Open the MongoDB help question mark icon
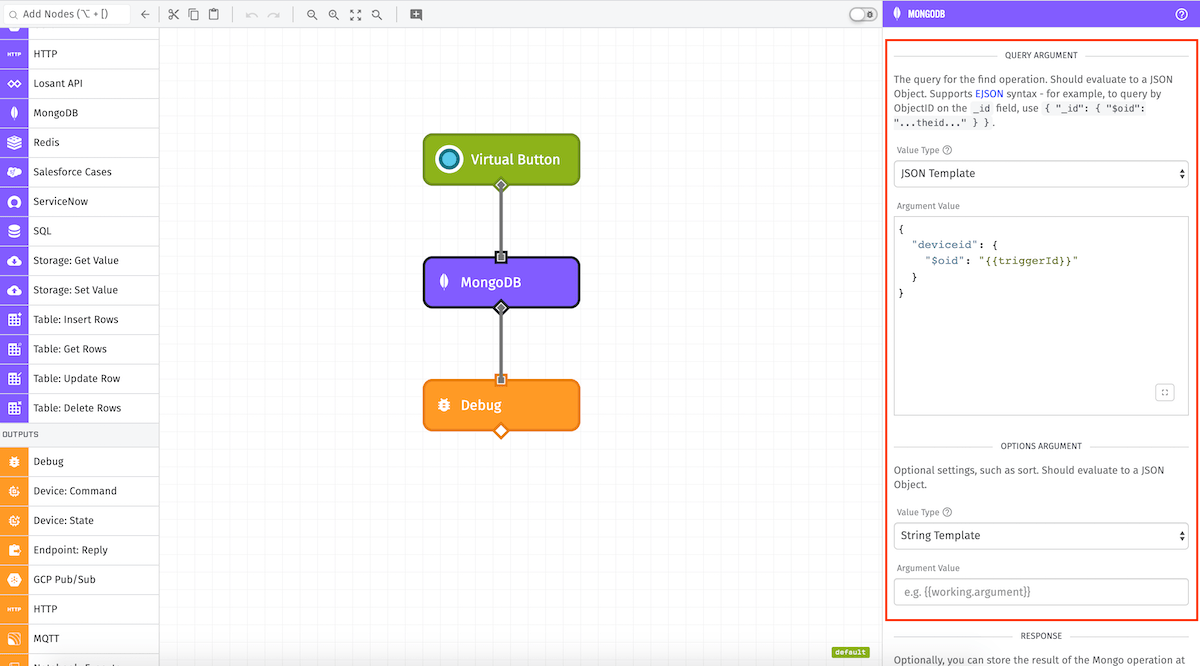This screenshot has height=666, width=1200. tap(1181, 15)
